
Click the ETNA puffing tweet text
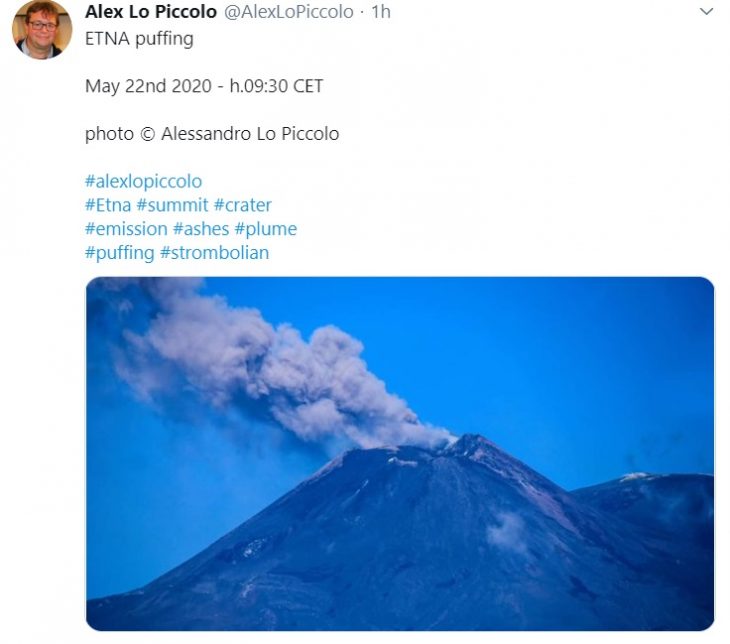pyautogui.click(x=139, y=39)
